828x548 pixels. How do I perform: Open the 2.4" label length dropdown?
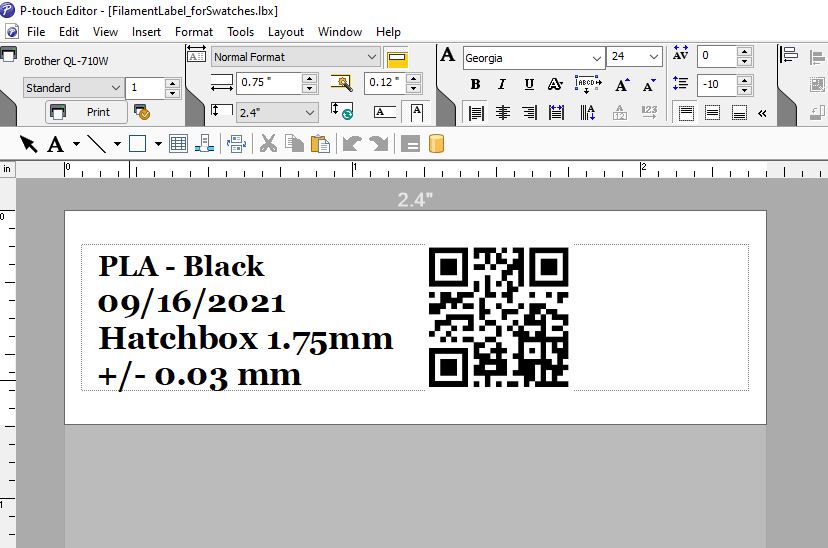click(x=310, y=113)
